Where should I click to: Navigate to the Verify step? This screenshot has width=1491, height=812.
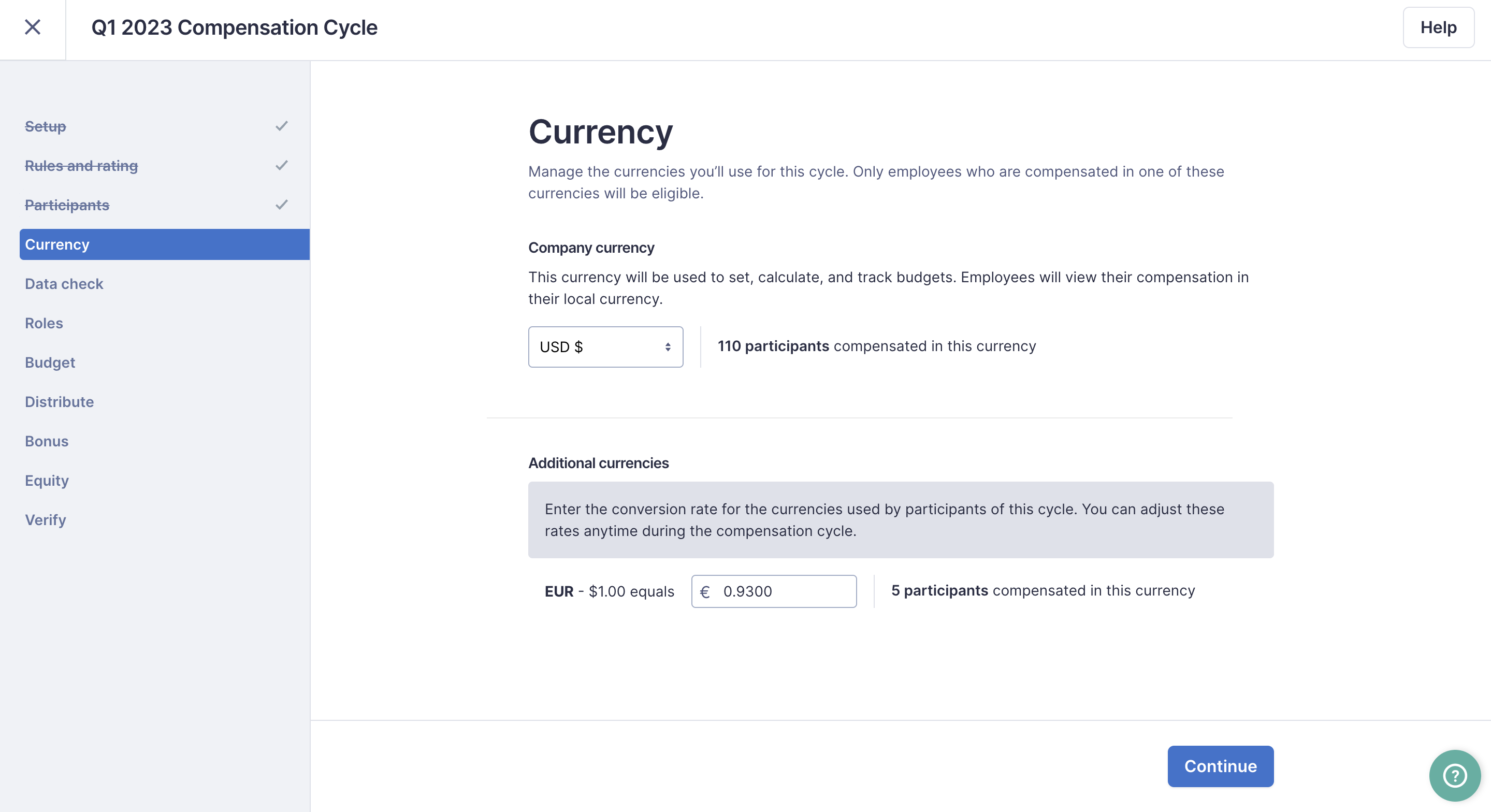[45, 520]
